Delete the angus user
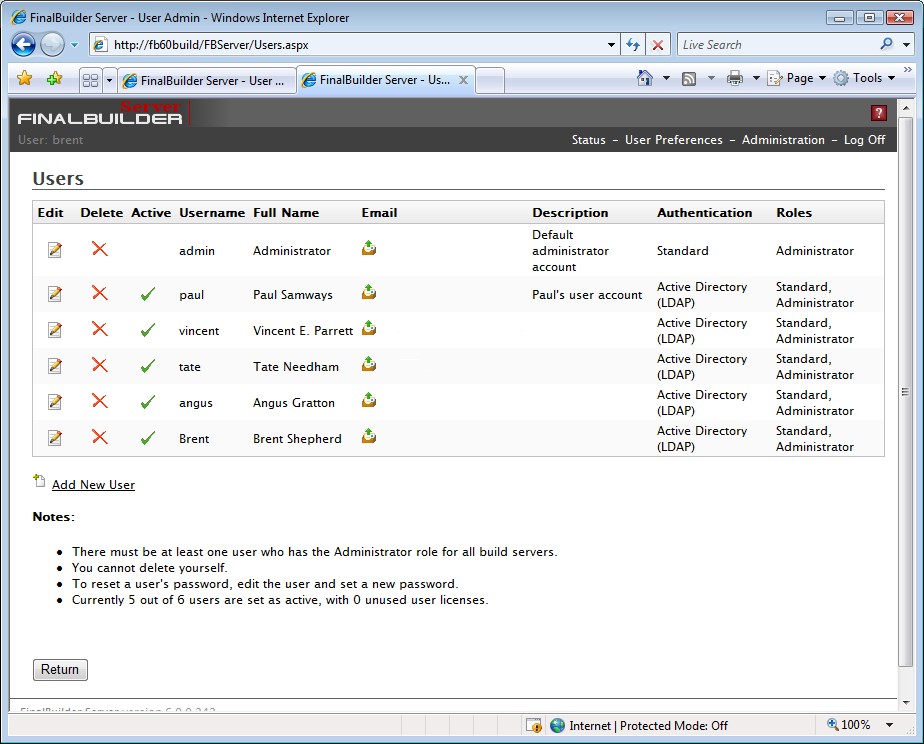The height and width of the screenshot is (744, 924). click(x=100, y=401)
